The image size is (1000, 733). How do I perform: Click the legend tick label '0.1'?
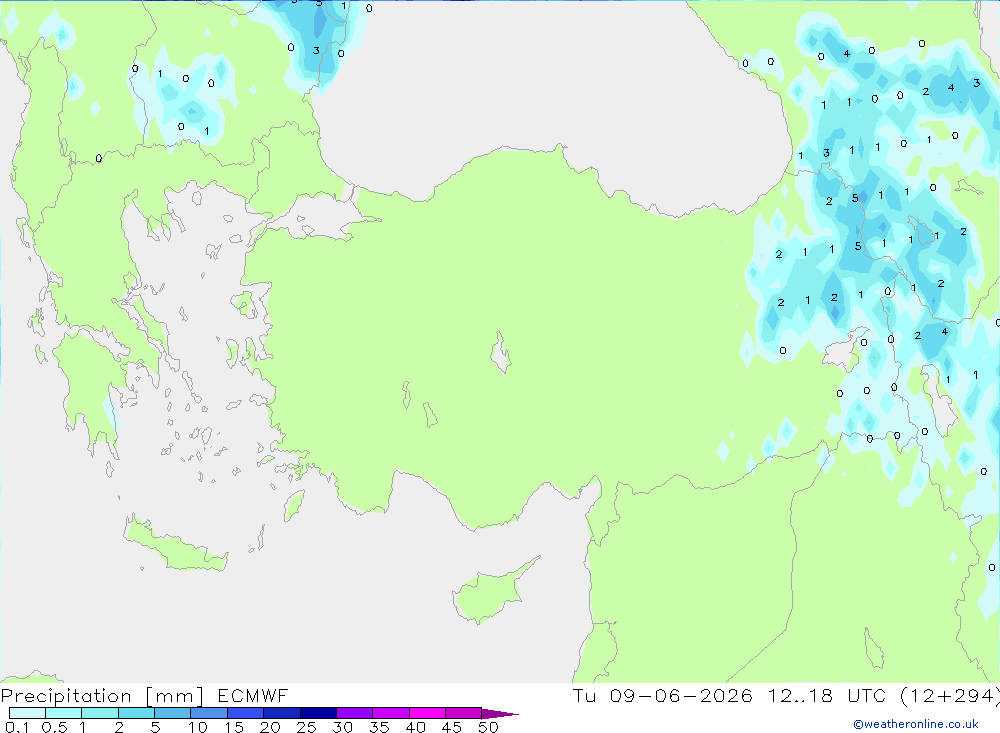[17, 727]
